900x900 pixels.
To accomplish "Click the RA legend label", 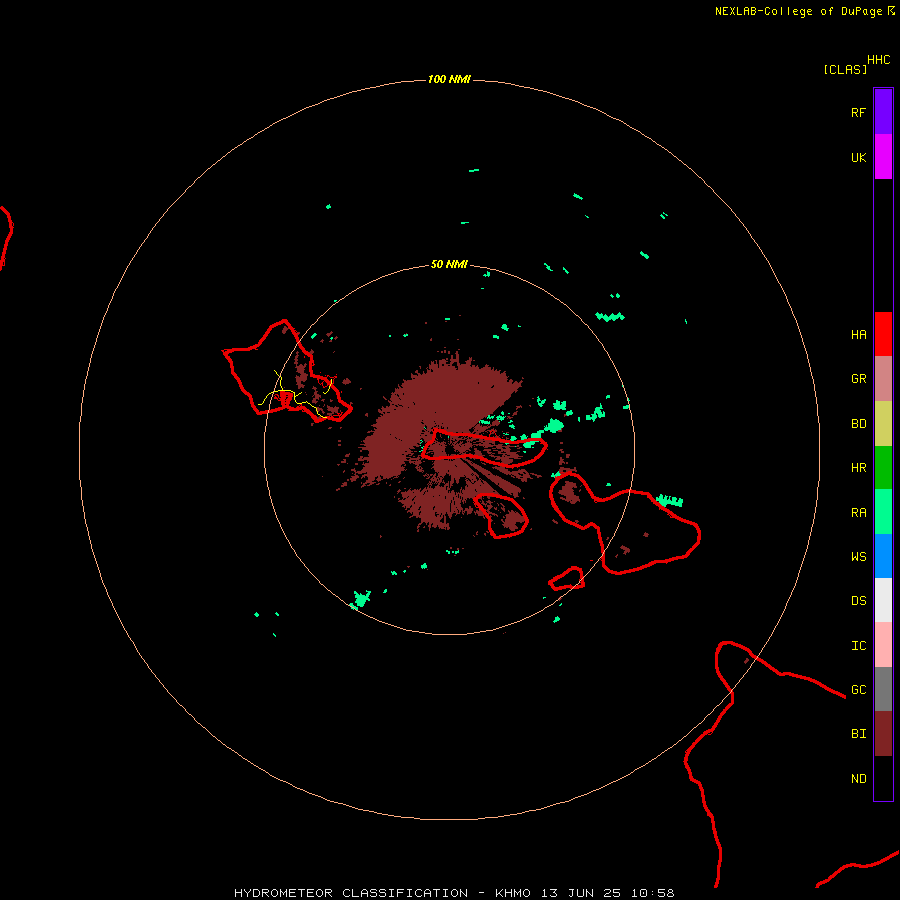I will click(x=858, y=513).
